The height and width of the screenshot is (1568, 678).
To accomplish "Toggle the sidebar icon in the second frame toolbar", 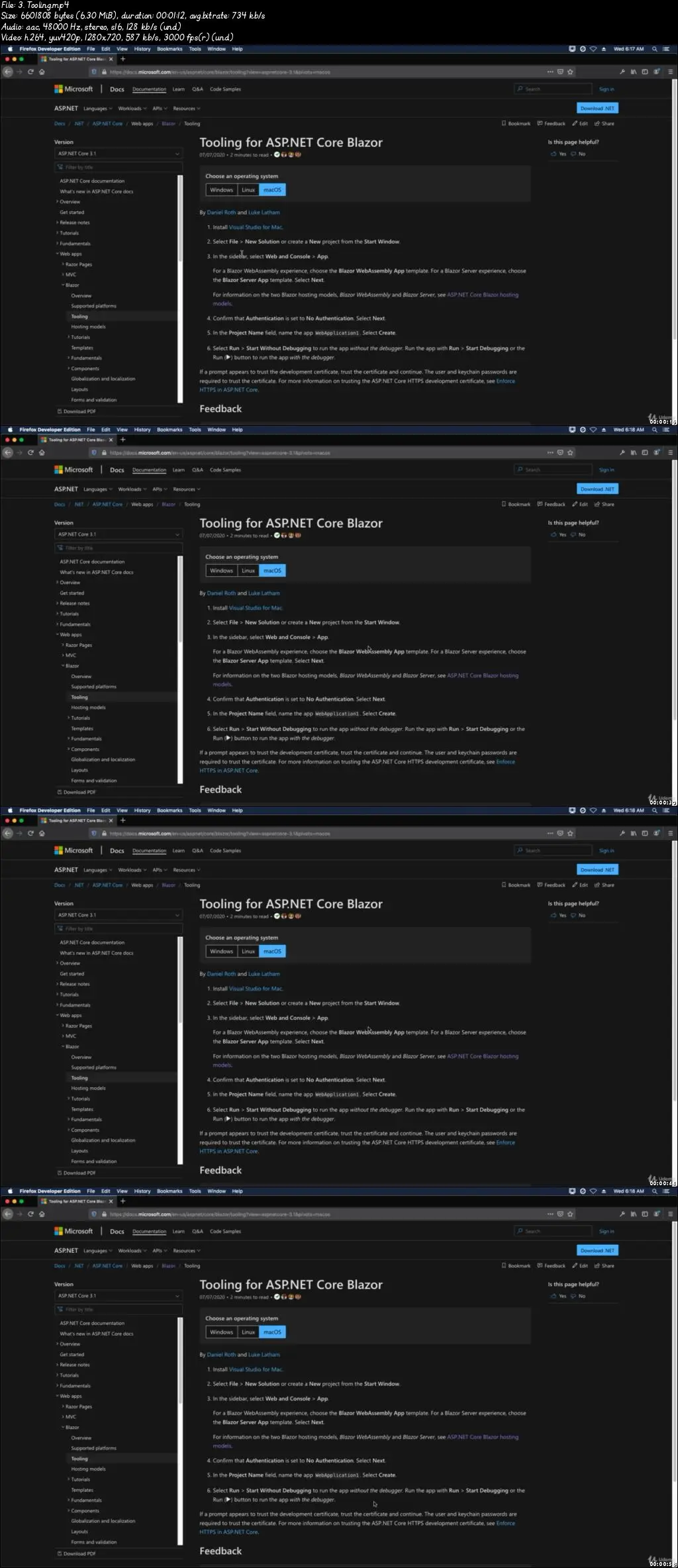I will pyautogui.click(x=645, y=452).
